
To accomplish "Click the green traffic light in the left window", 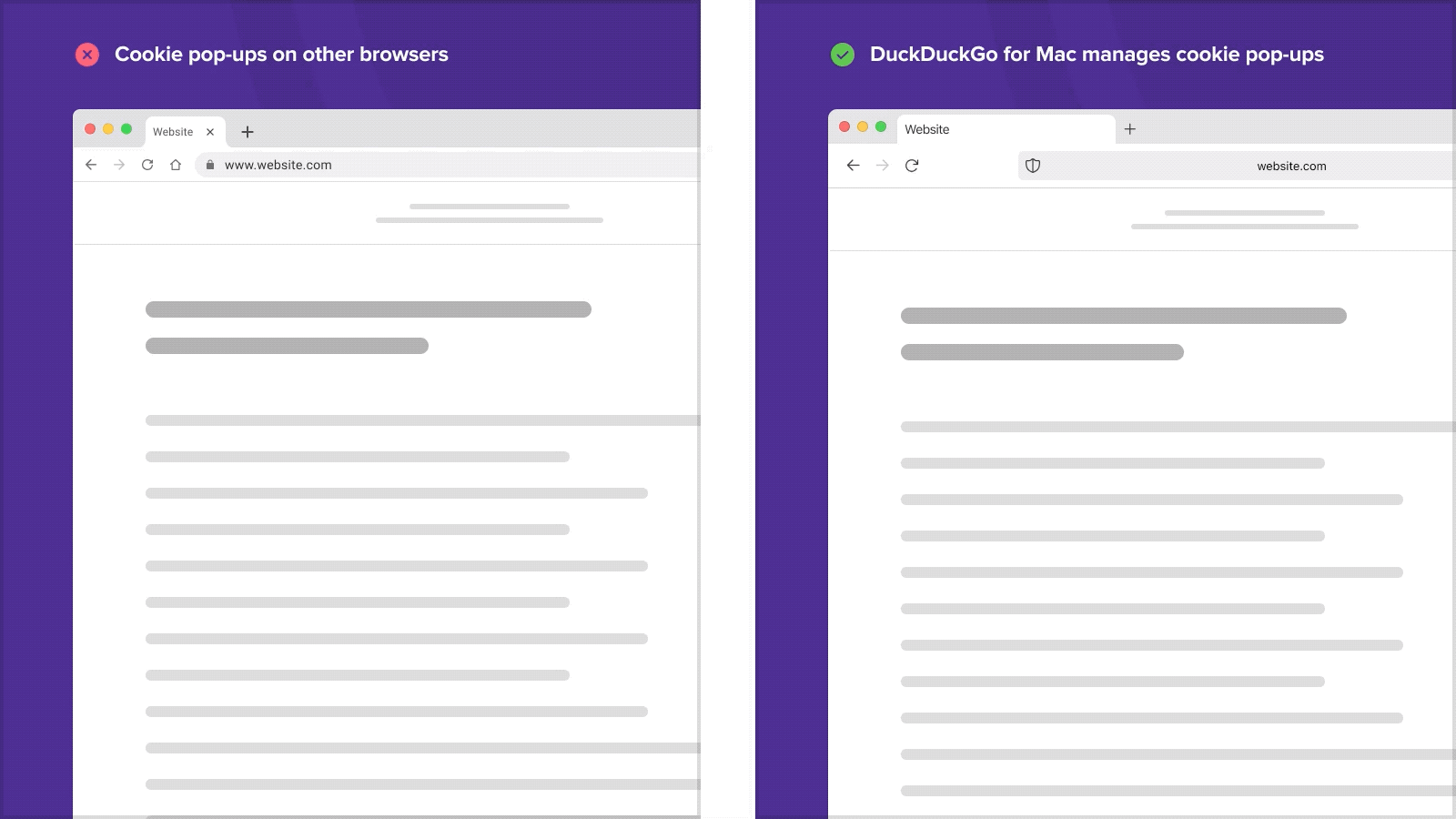I will point(127,128).
